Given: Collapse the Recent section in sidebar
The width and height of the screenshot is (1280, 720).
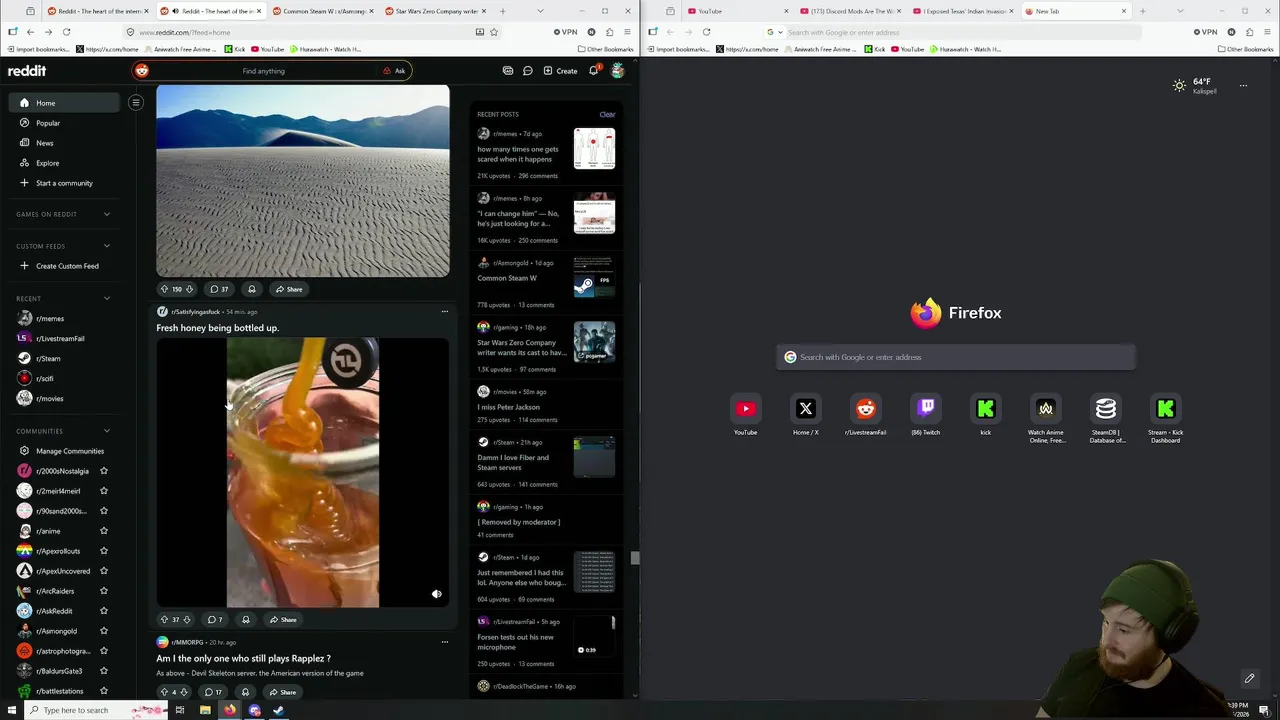Looking at the screenshot, I should (107, 298).
